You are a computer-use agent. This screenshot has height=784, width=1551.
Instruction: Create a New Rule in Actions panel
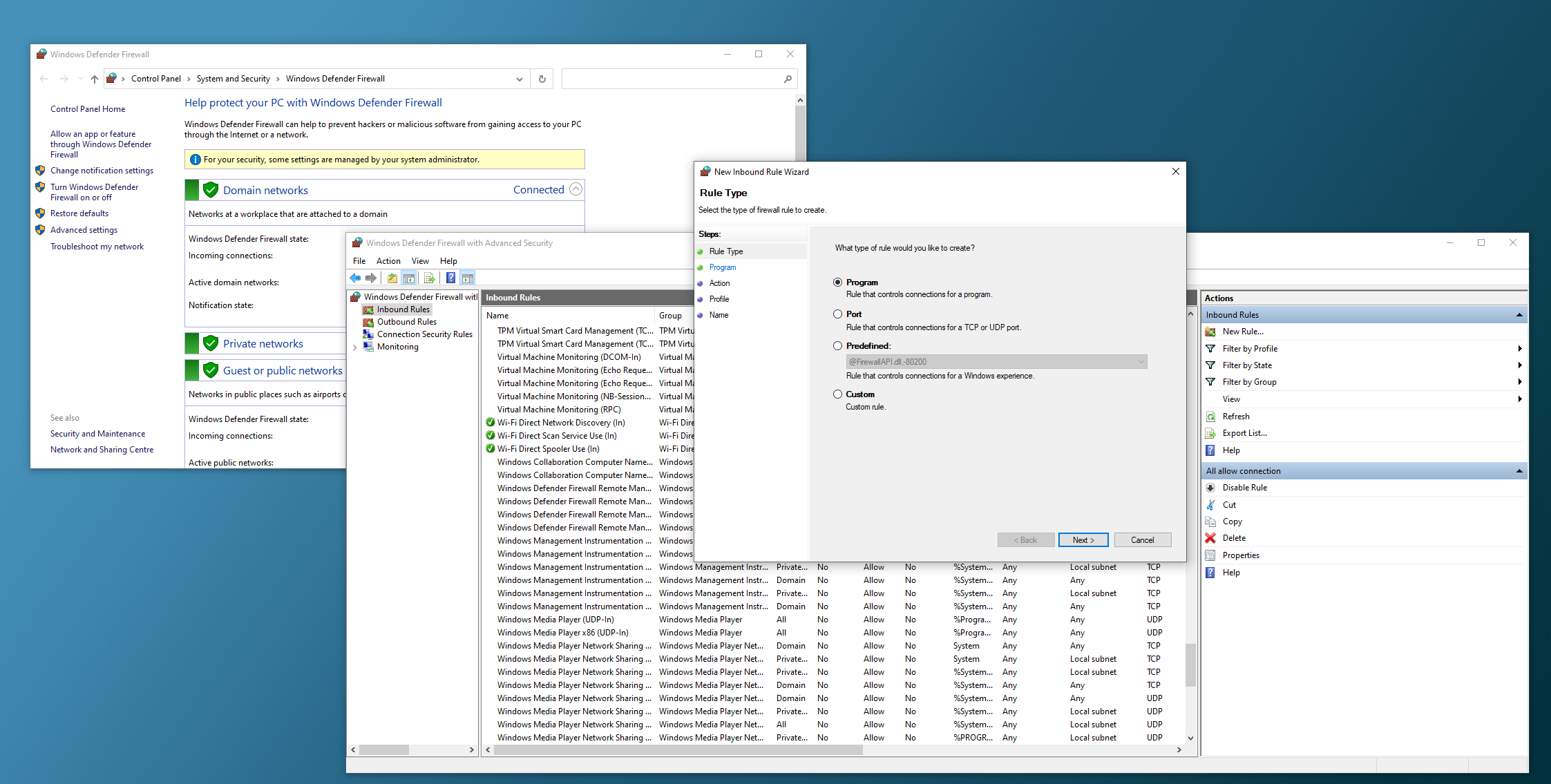(x=1242, y=331)
